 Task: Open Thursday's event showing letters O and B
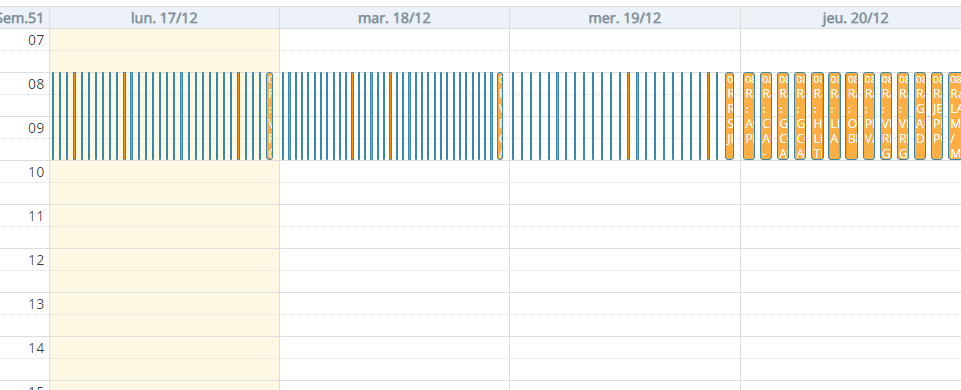coord(851,116)
